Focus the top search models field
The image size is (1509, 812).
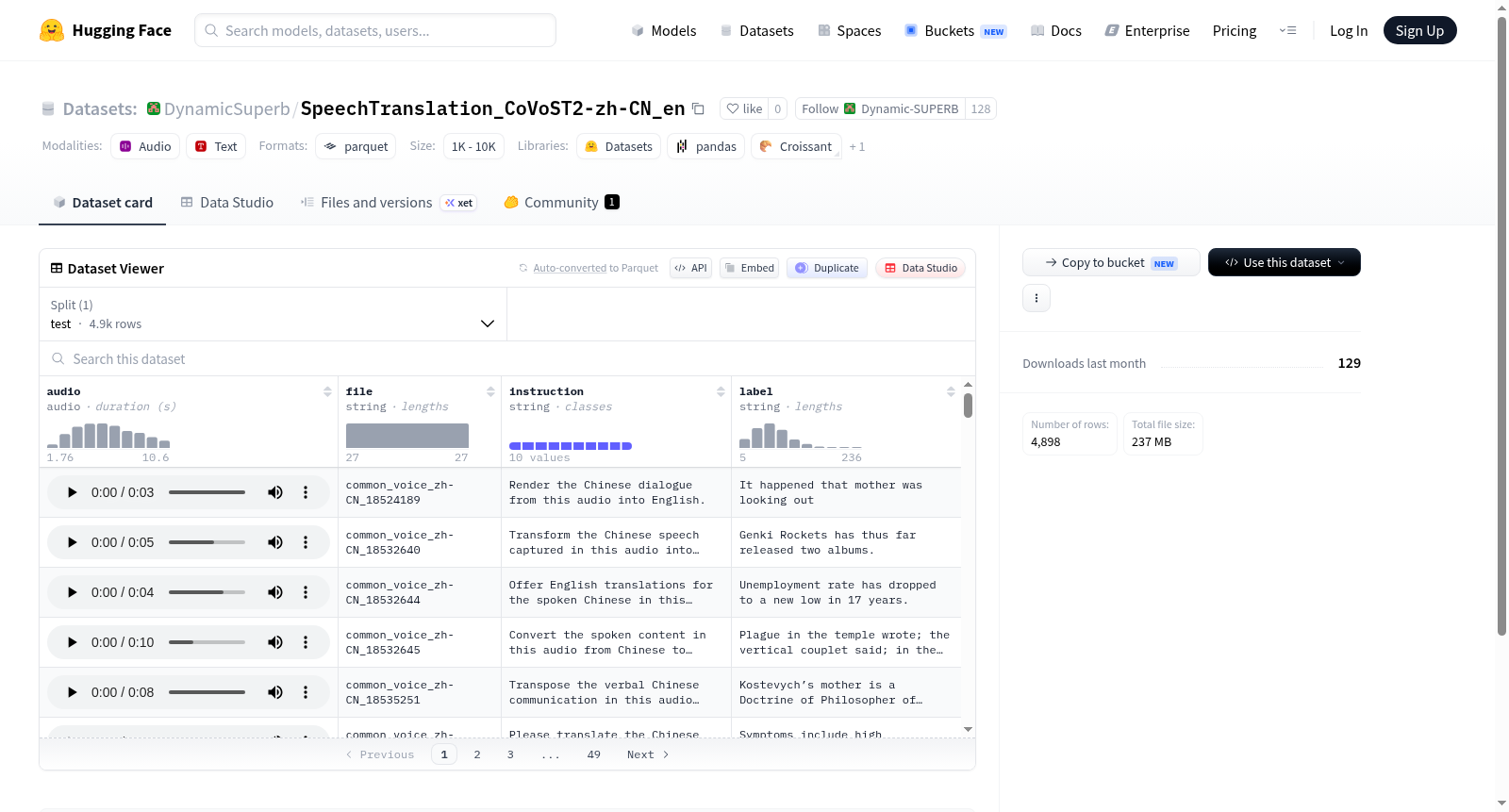375,30
